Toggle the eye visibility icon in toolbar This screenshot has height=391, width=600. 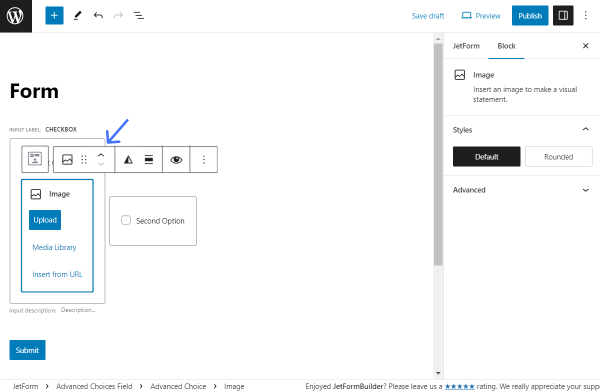176,160
